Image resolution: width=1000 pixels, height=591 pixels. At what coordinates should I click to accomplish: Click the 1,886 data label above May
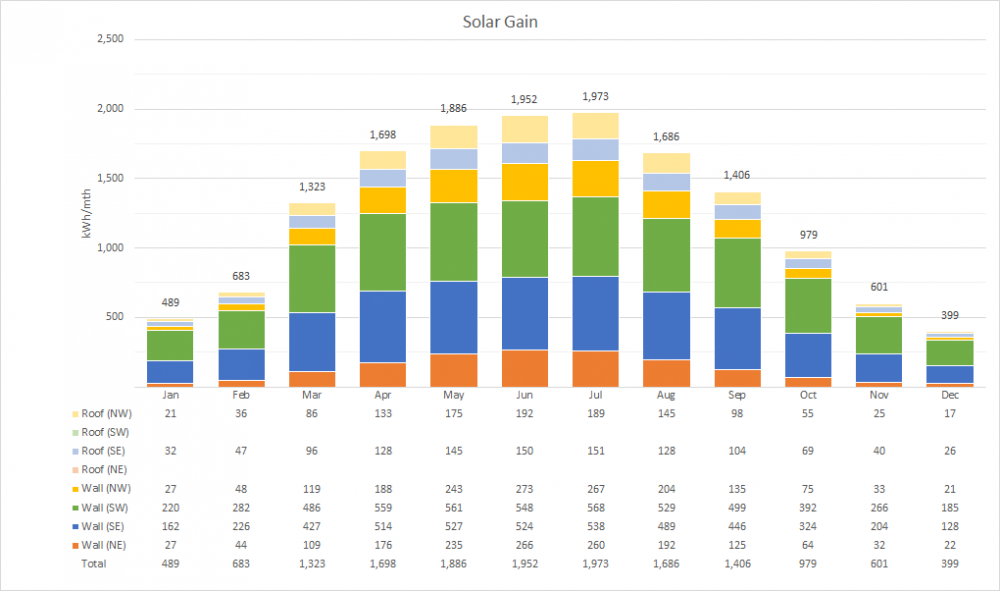click(x=453, y=108)
